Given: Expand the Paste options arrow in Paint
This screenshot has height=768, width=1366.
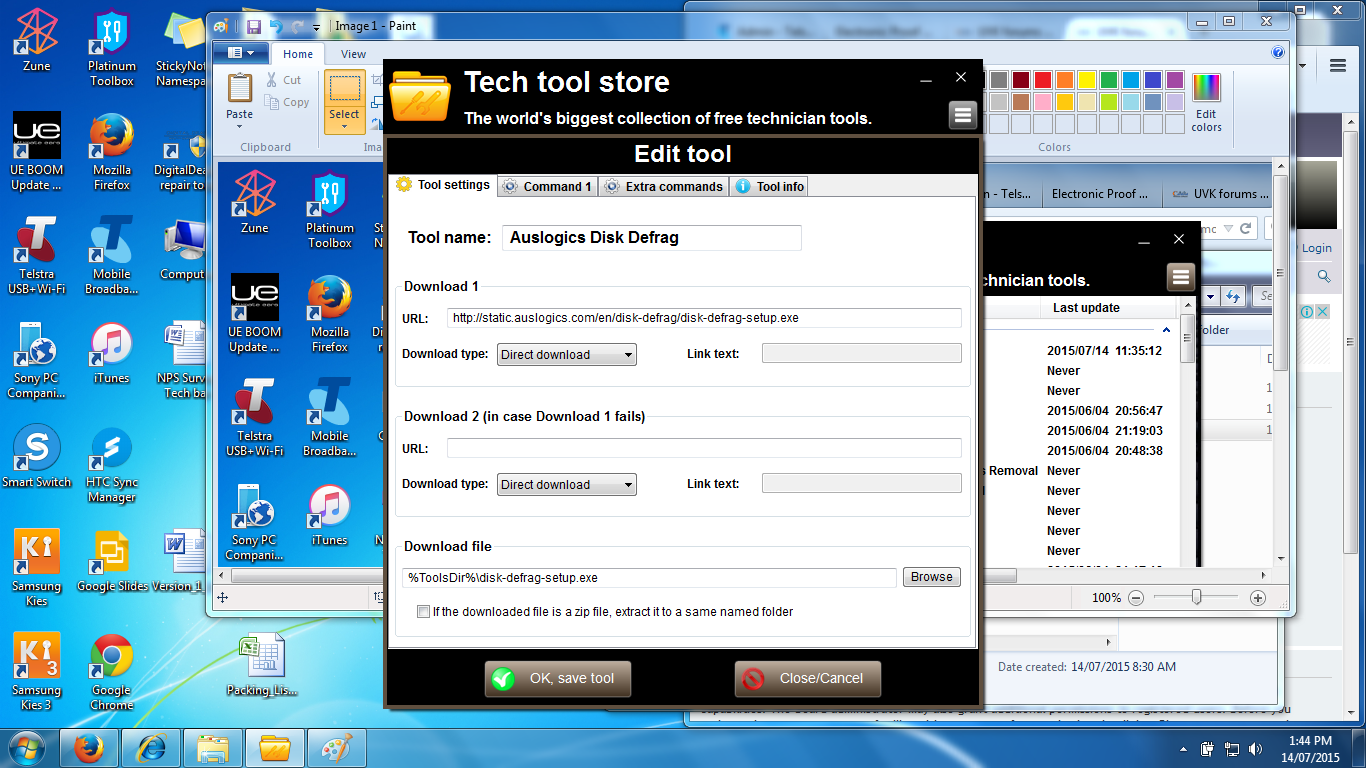Looking at the screenshot, I should pos(240,127).
